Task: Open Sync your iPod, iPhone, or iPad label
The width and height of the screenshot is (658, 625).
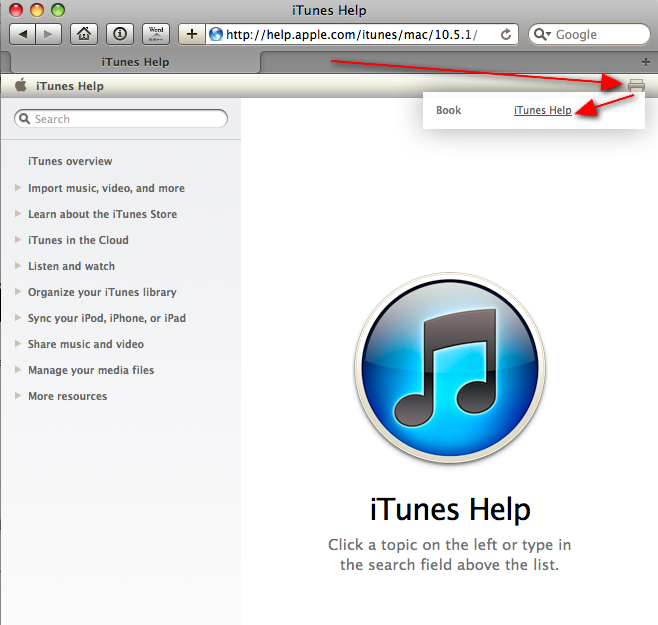Action: click(107, 318)
